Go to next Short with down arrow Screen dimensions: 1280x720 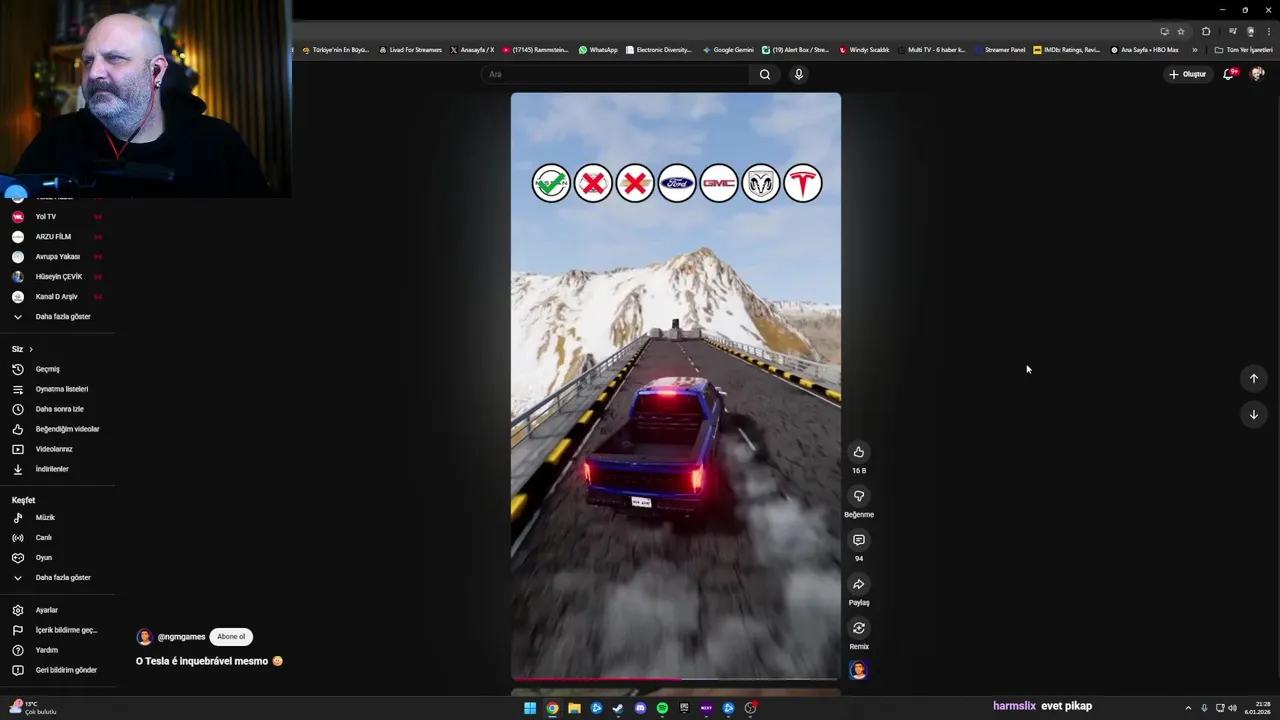pos(1253,414)
